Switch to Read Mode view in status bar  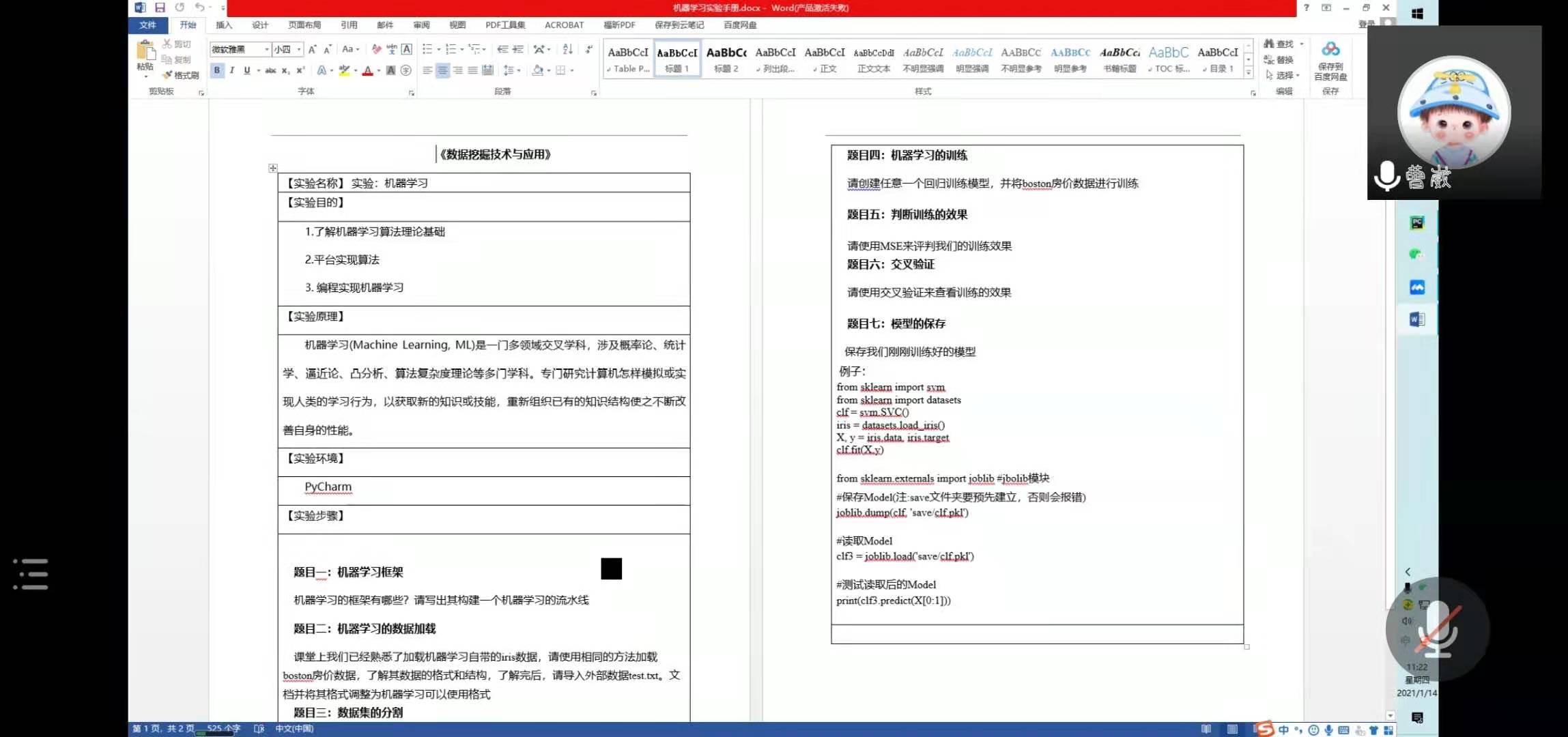pos(1206,729)
